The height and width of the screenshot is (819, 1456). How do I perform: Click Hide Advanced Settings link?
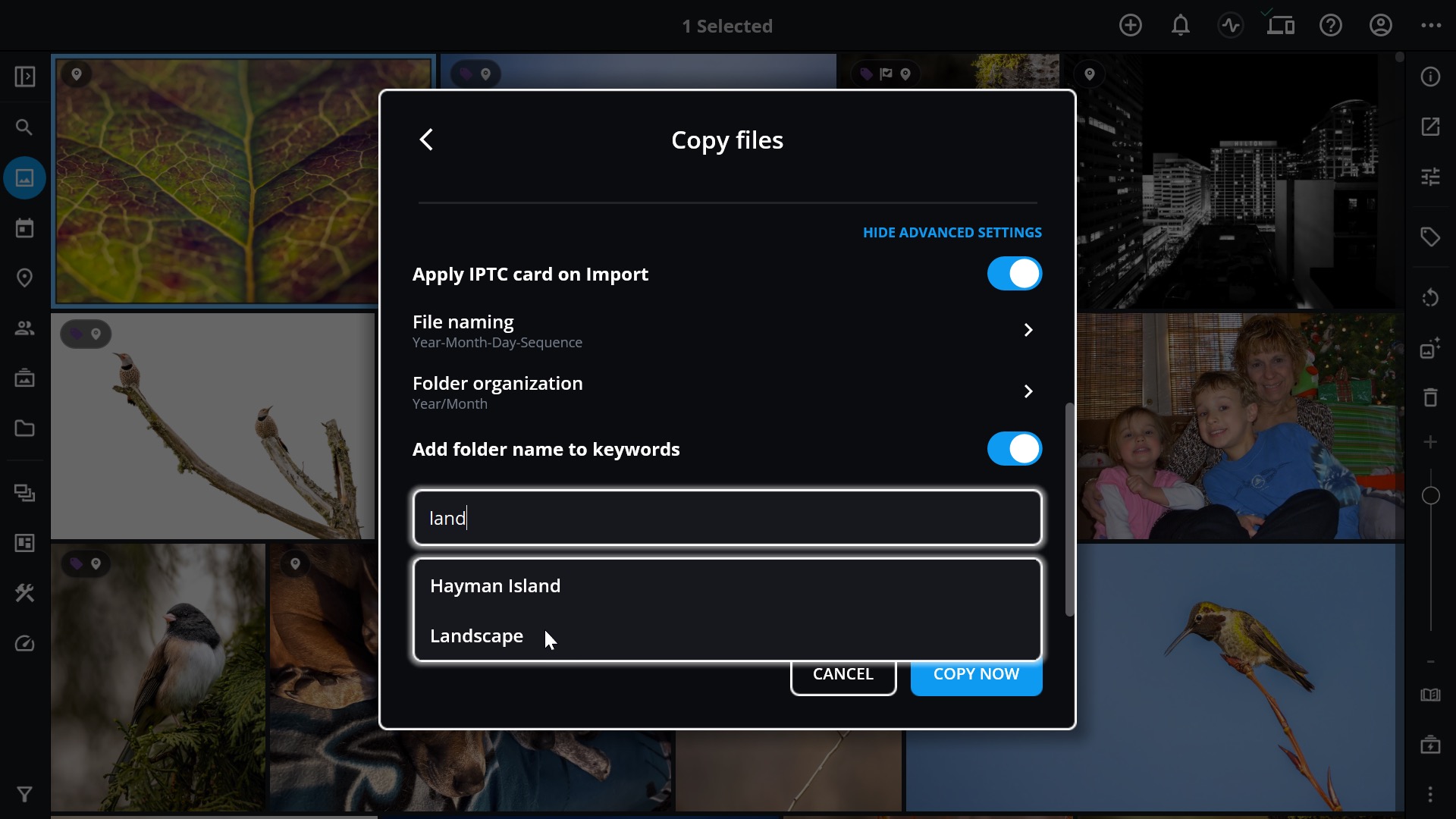[952, 233]
